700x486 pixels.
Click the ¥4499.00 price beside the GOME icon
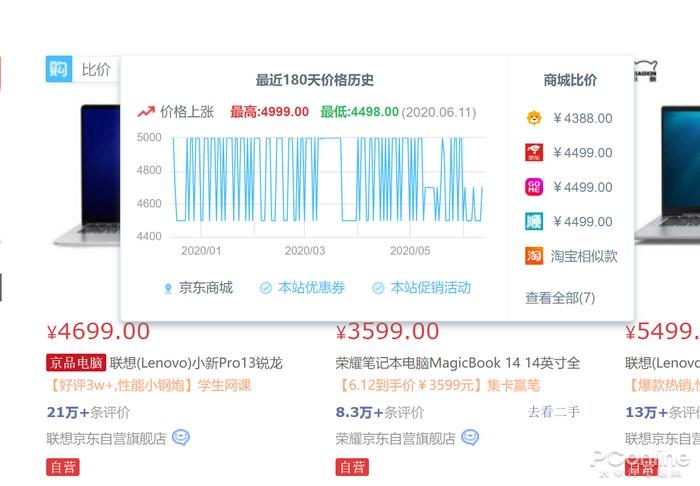(583, 187)
